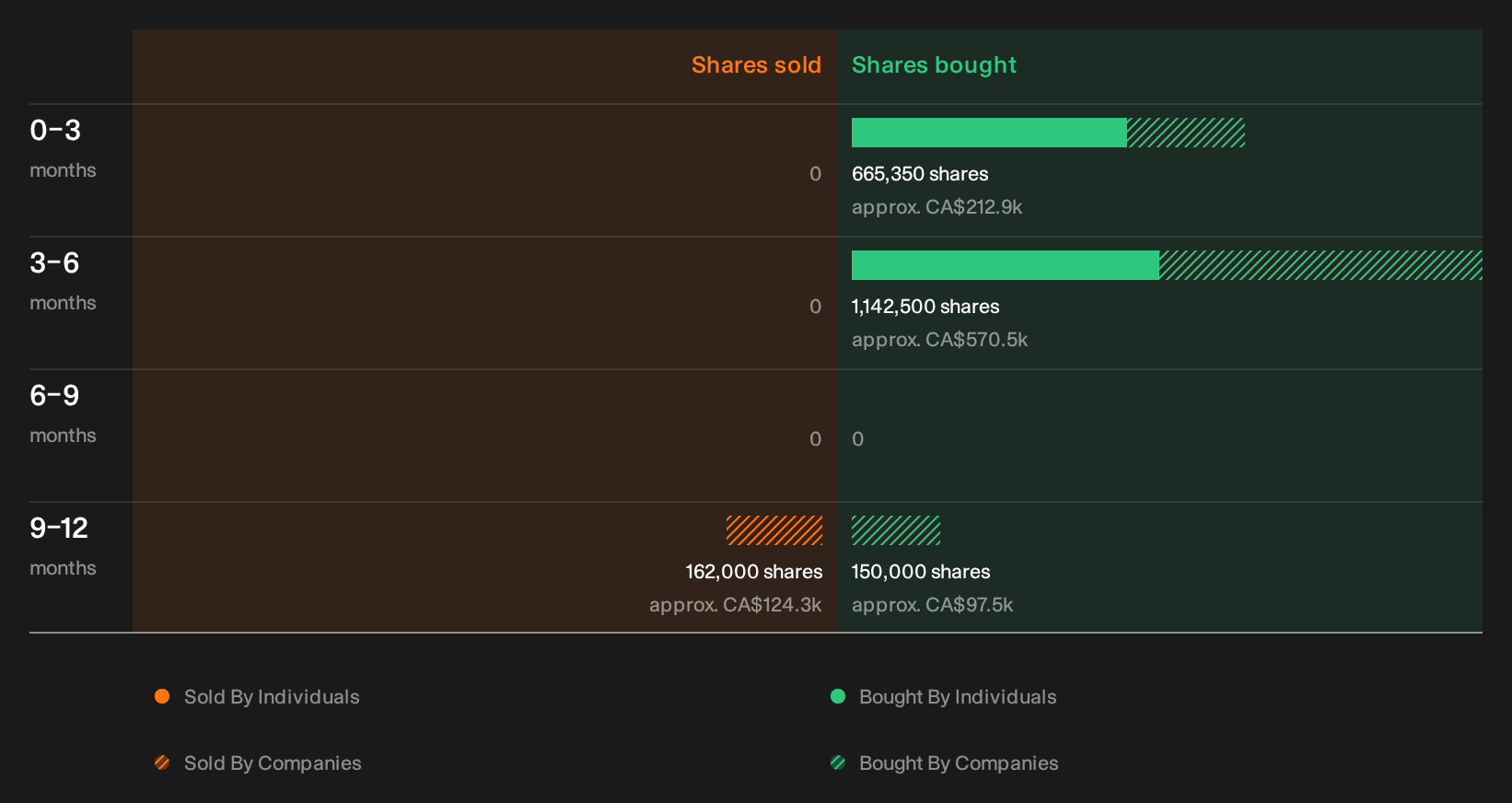Click the shares sold zero in 6-9 months row
The image size is (1512, 803).
point(815,439)
